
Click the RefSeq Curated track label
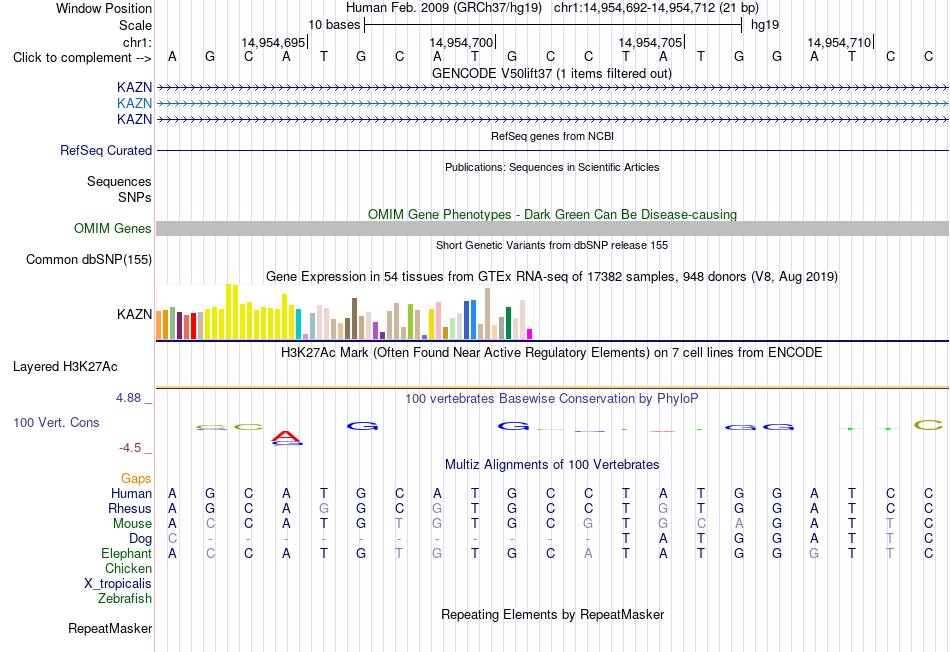pos(106,150)
